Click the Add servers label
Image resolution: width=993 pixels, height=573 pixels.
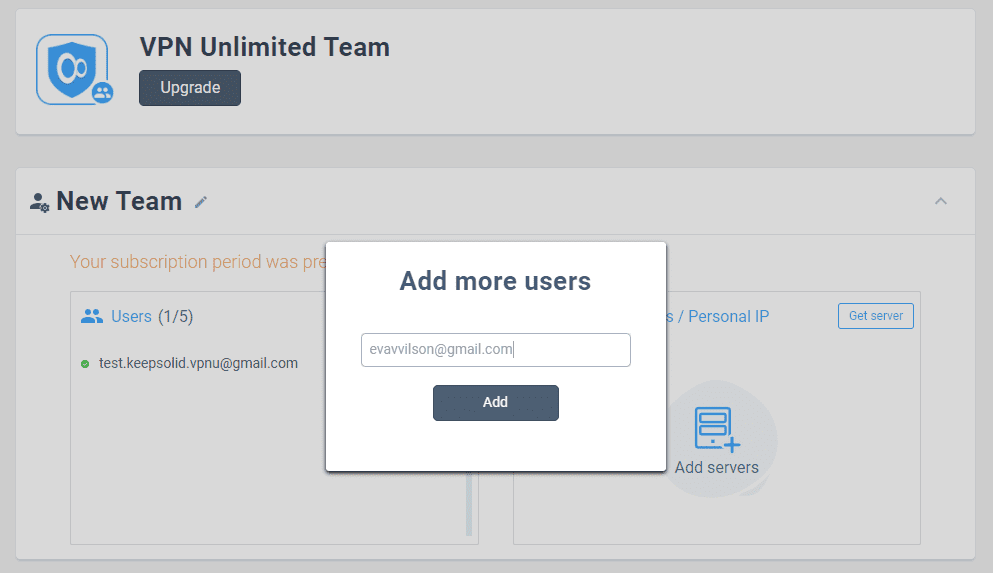(716, 467)
